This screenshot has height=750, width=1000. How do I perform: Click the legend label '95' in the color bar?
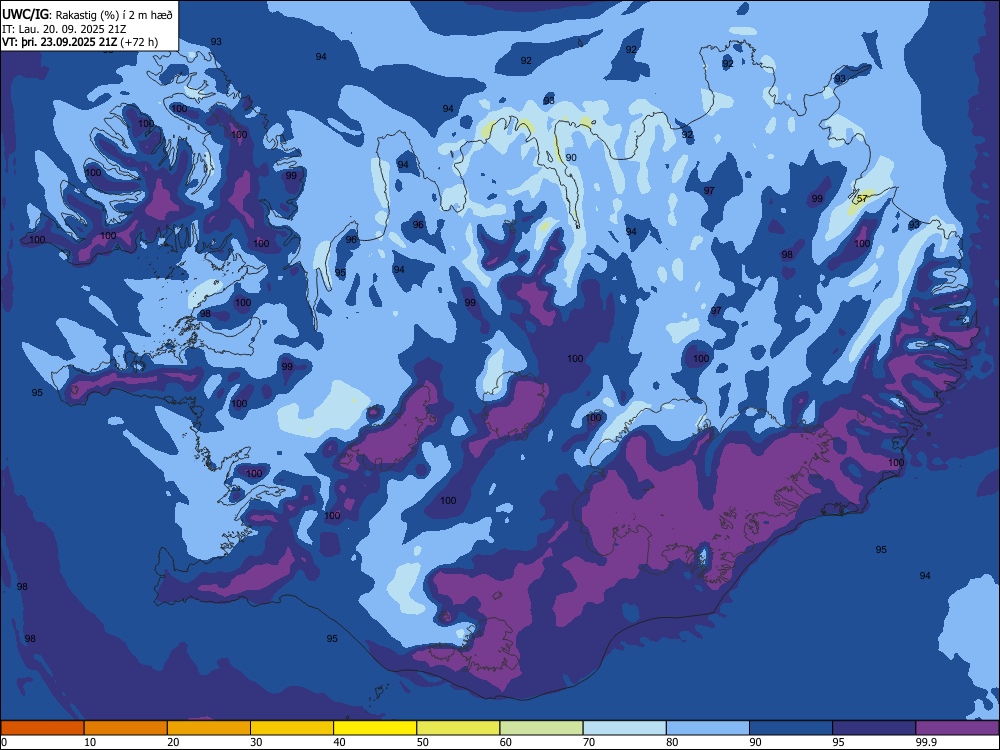click(838, 742)
